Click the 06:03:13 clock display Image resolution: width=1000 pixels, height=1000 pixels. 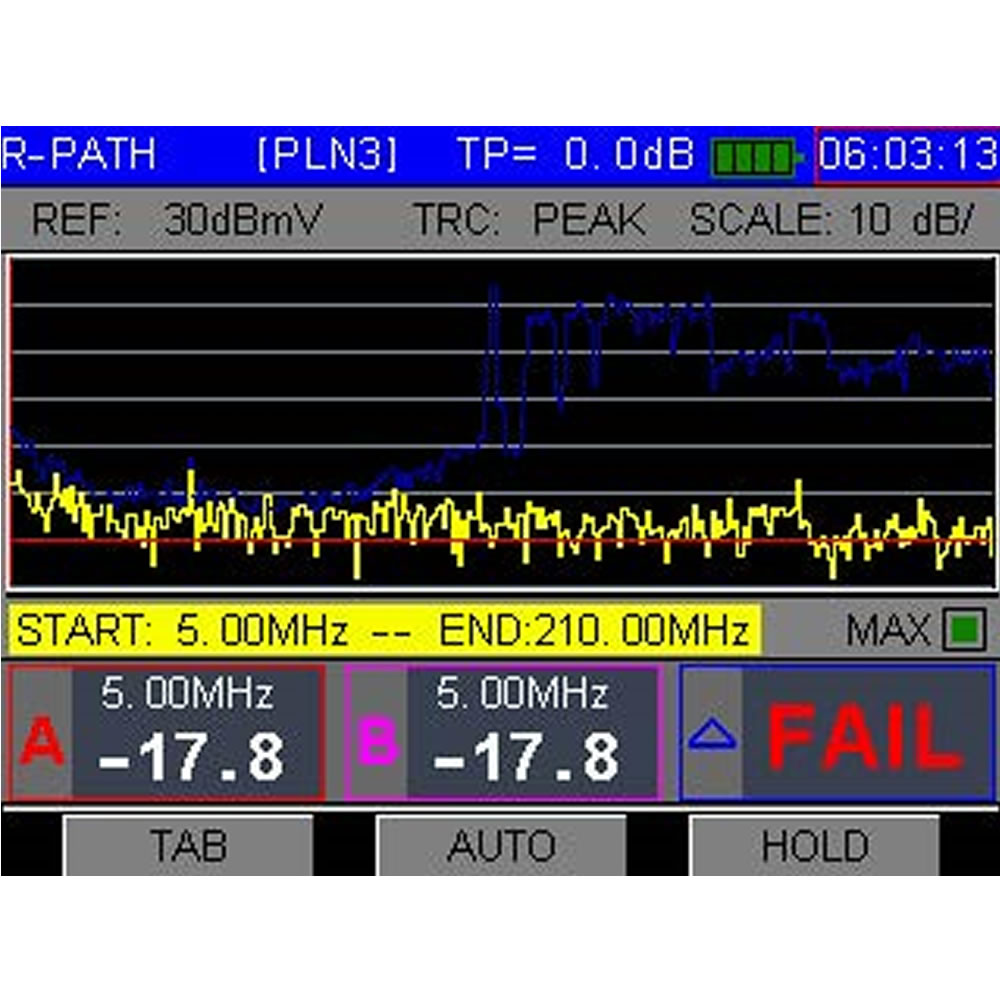907,156
